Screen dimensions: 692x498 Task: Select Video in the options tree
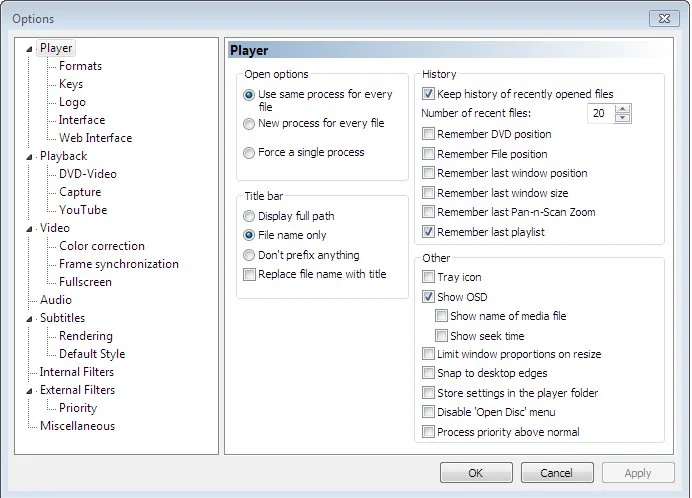coord(55,228)
